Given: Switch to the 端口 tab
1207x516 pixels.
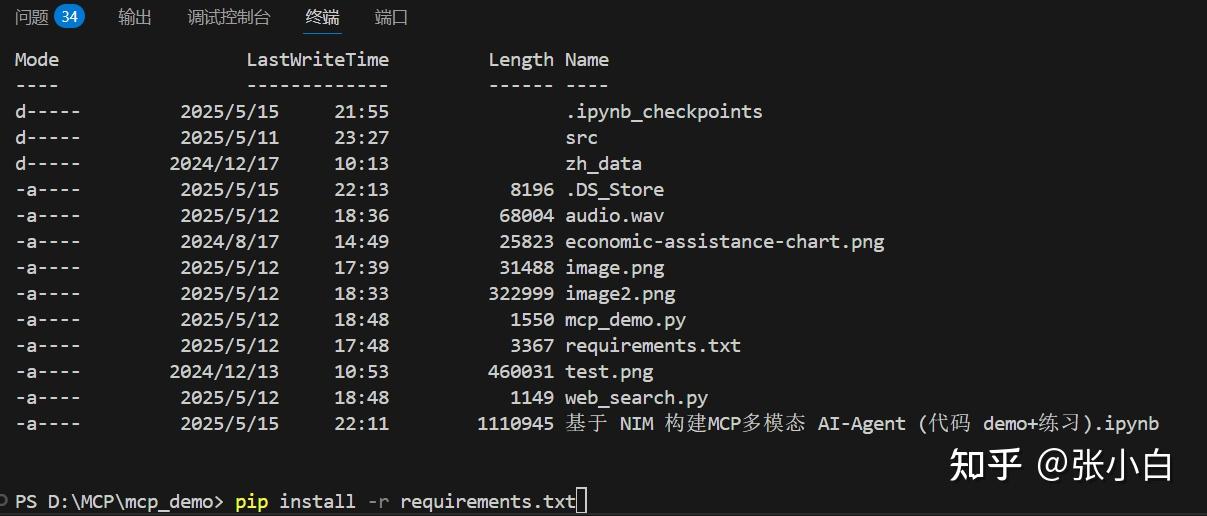Looking at the screenshot, I should click(391, 17).
